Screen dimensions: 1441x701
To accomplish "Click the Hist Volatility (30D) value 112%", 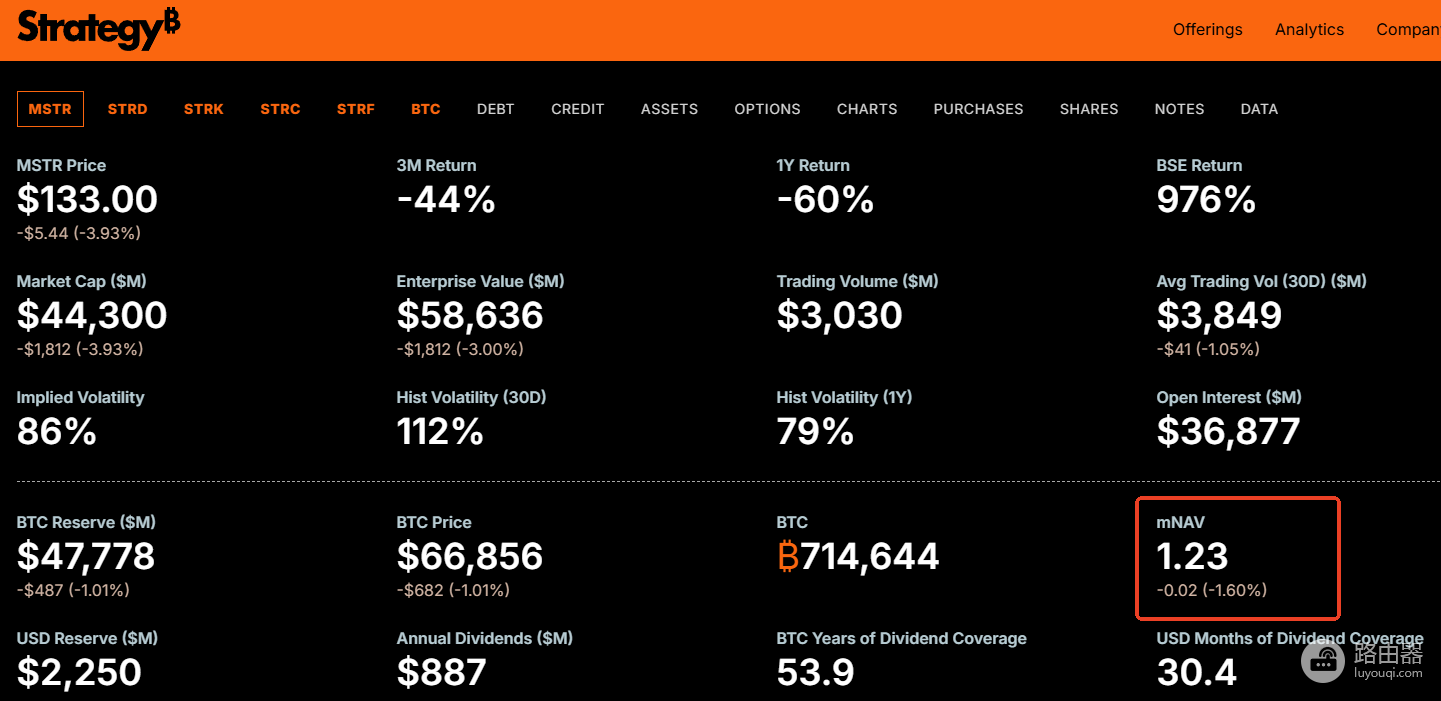I will pyautogui.click(x=440, y=432).
